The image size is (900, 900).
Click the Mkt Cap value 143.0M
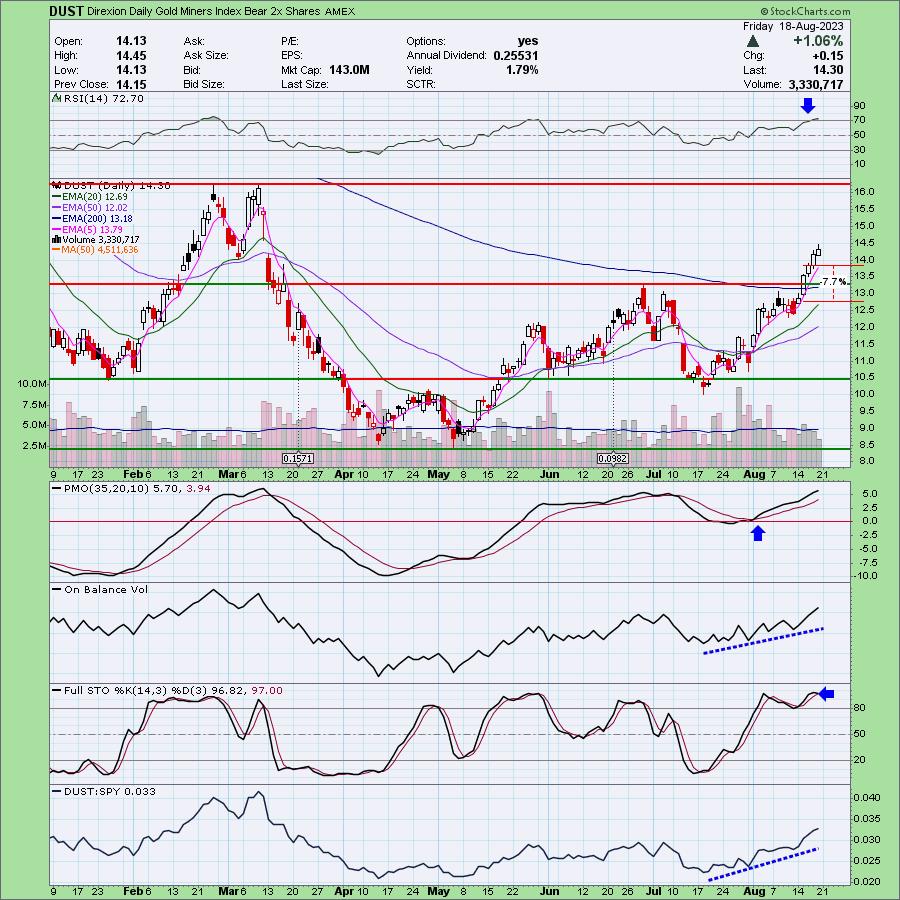tap(349, 69)
